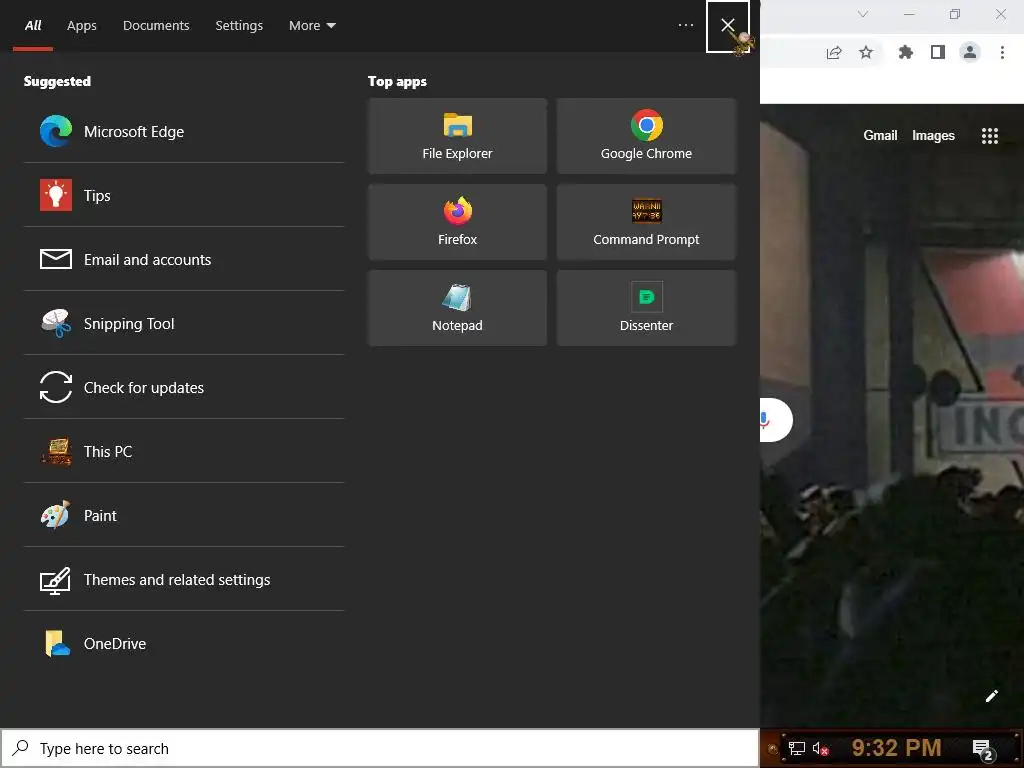Open network icon in system tray

click(x=797, y=748)
